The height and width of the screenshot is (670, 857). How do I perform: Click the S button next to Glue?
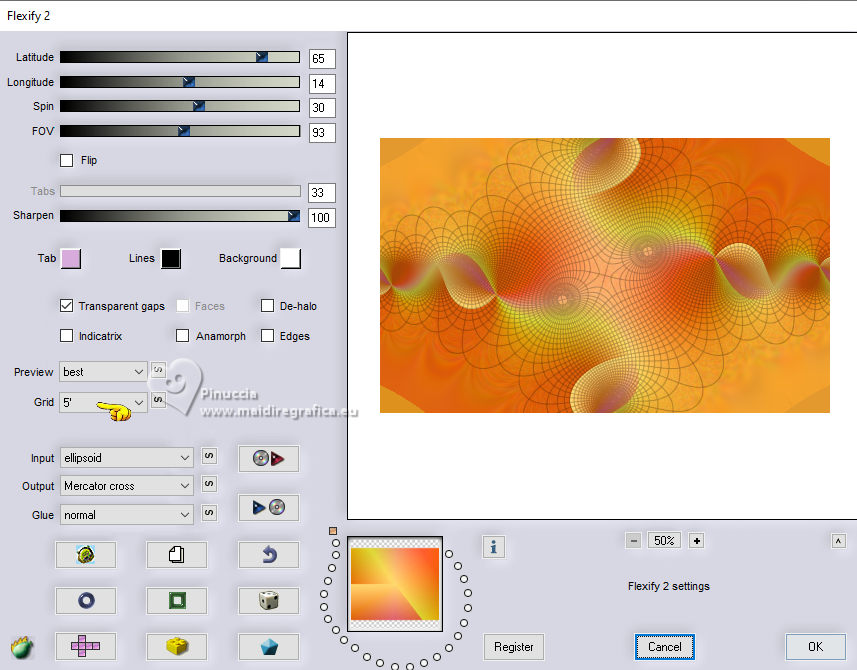(209, 513)
